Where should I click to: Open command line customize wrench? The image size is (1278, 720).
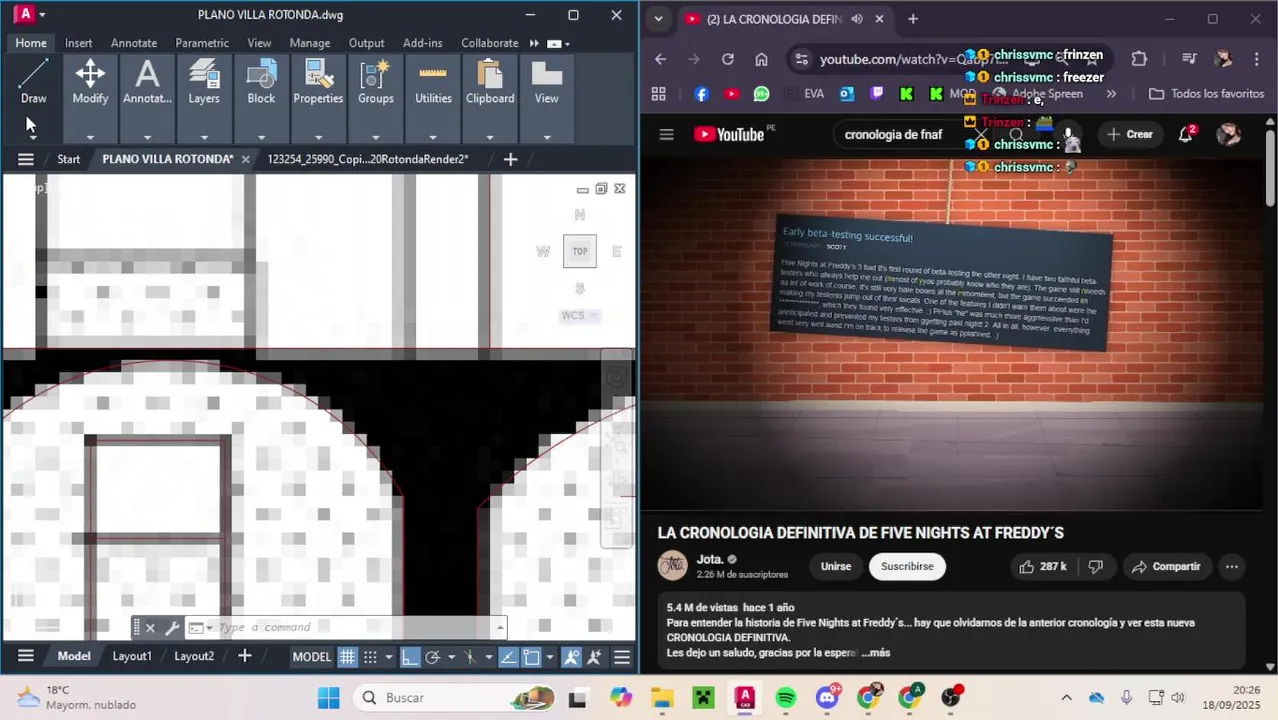pyautogui.click(x=172, y=628)
